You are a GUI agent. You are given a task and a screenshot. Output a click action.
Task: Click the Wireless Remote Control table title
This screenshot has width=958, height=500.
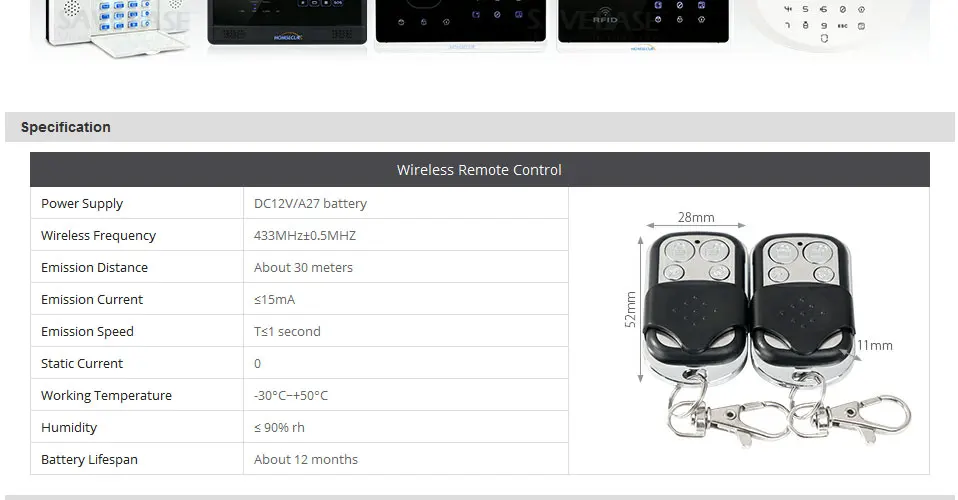click(x=480, y=170)
